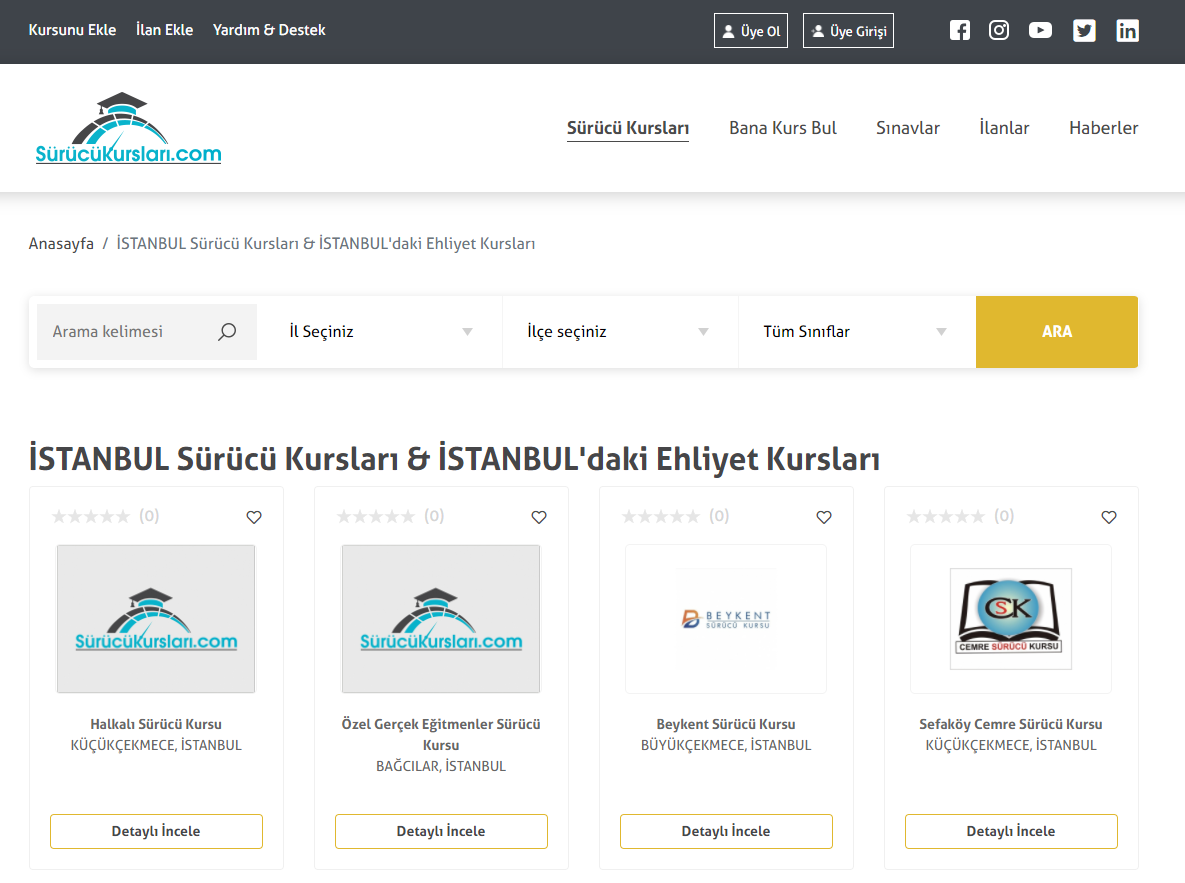Click the Halkalı Sürücü Kursu thumbnail image
This screenshot has height=883, width=1185.
tap(156, 619)
